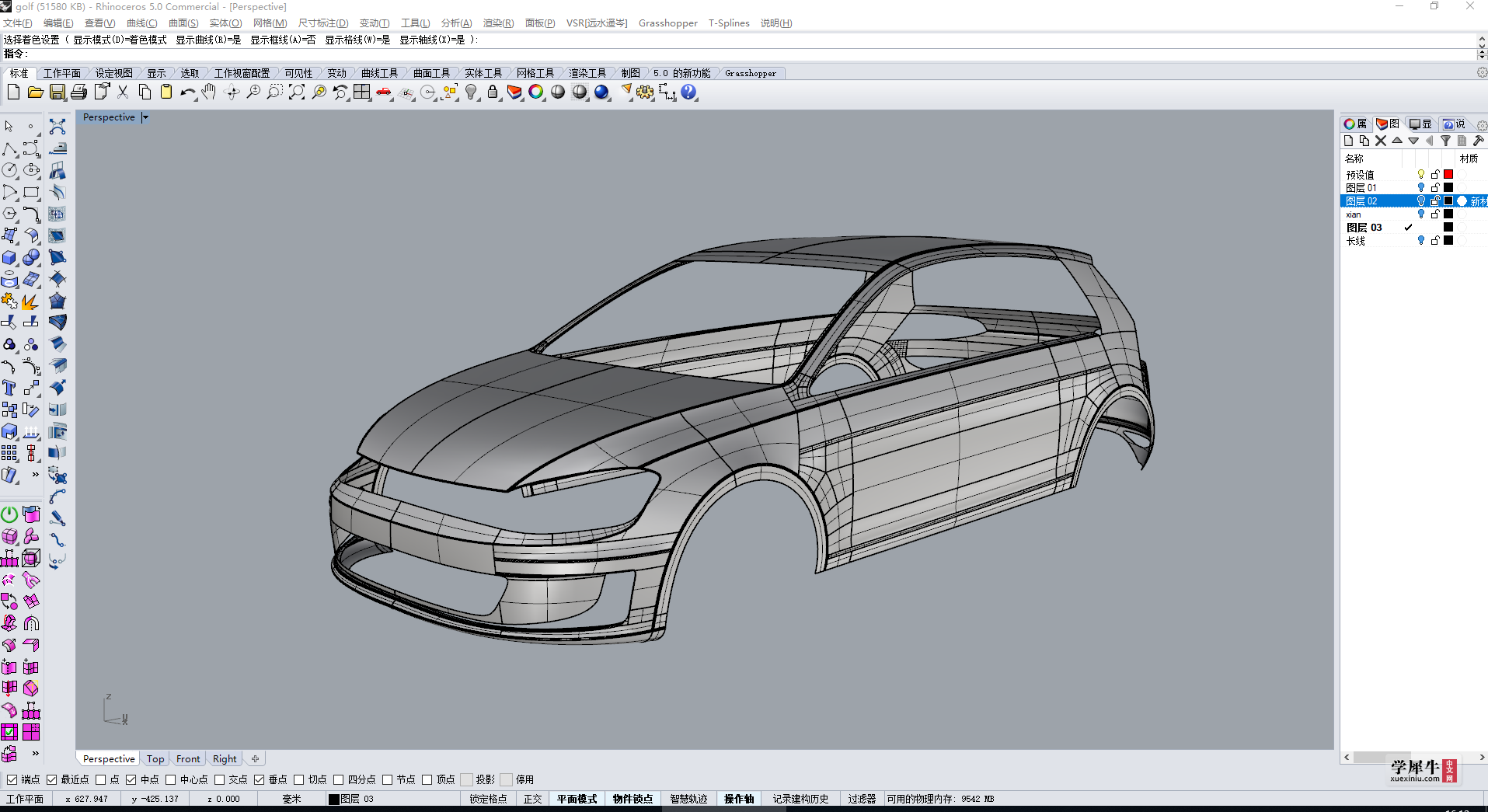Enable the 交点 osnap checkbox
The image size is (1488, 812).
219,779
